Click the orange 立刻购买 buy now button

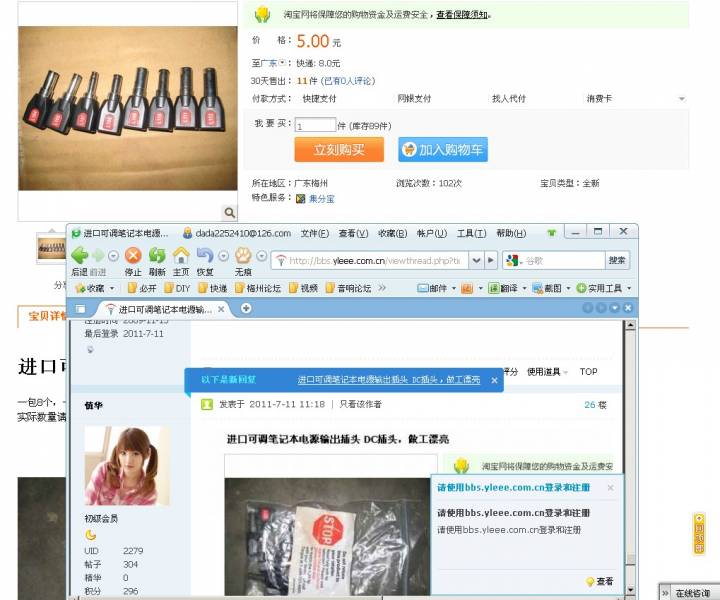pos(339,150)
